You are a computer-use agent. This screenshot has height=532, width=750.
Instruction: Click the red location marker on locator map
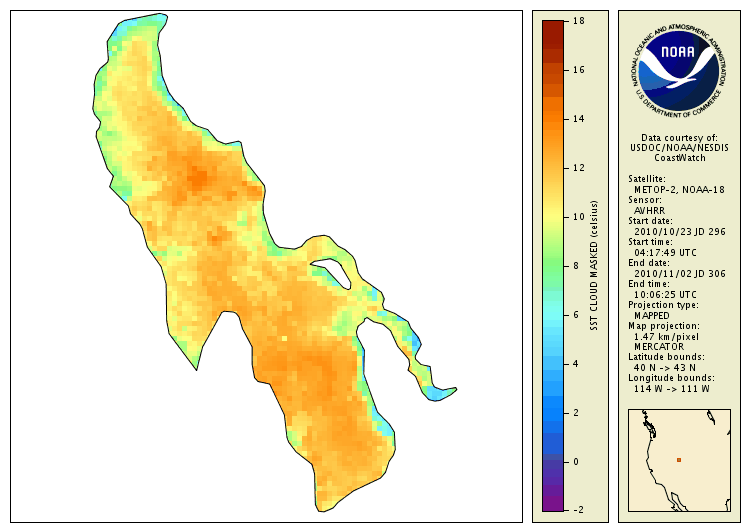point(679,460)
